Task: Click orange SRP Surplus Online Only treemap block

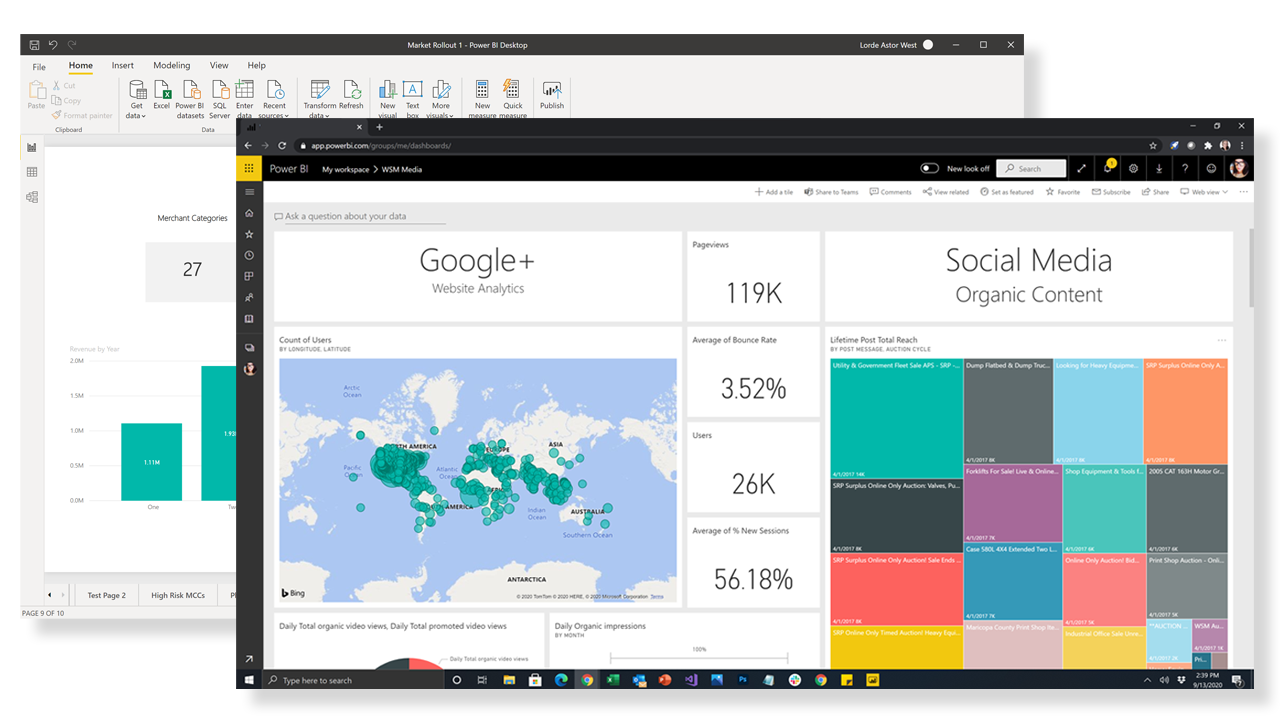Action: pyautogui.click(x=1185, y=411)
